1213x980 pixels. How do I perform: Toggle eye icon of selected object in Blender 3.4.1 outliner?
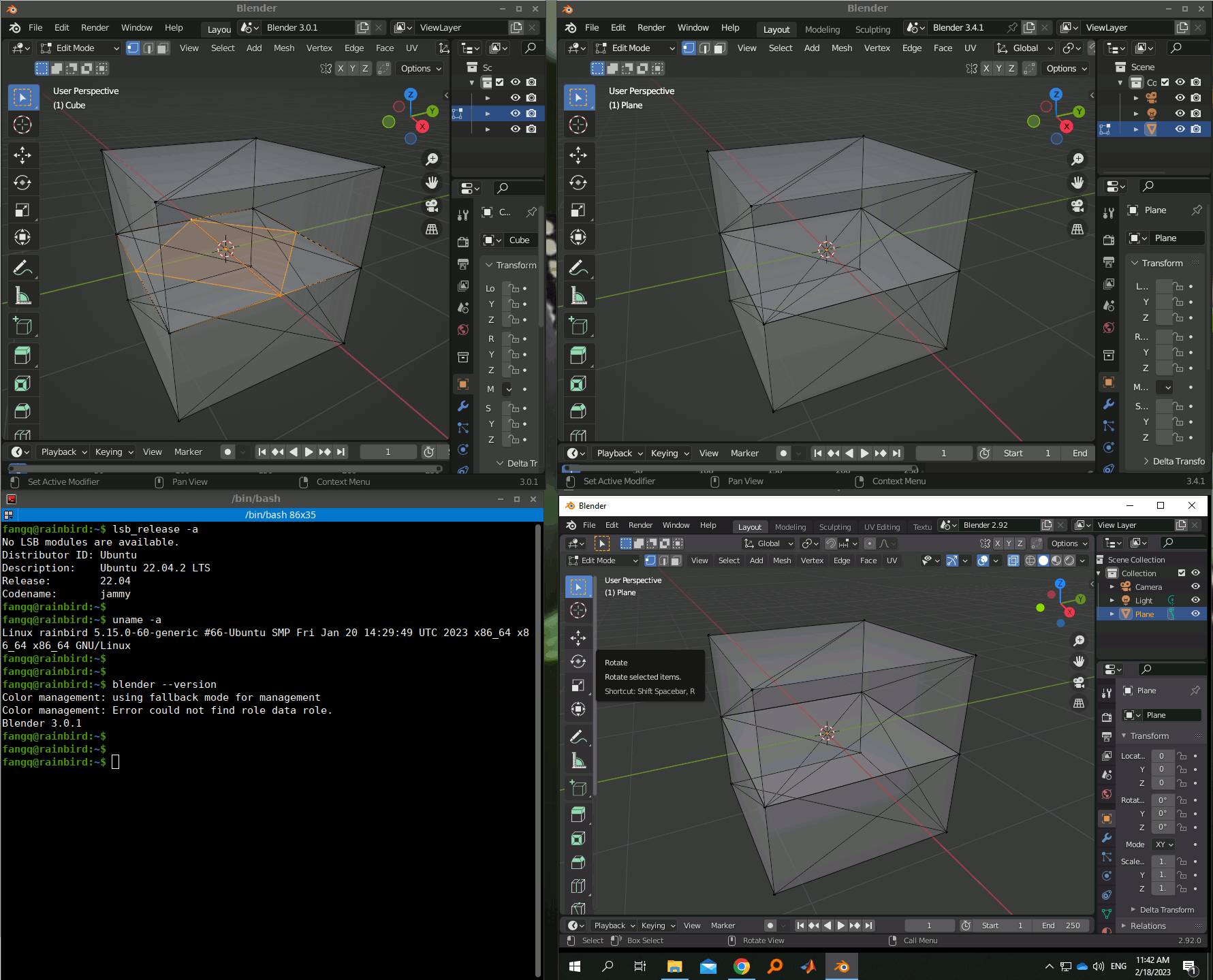[1180, 129]
